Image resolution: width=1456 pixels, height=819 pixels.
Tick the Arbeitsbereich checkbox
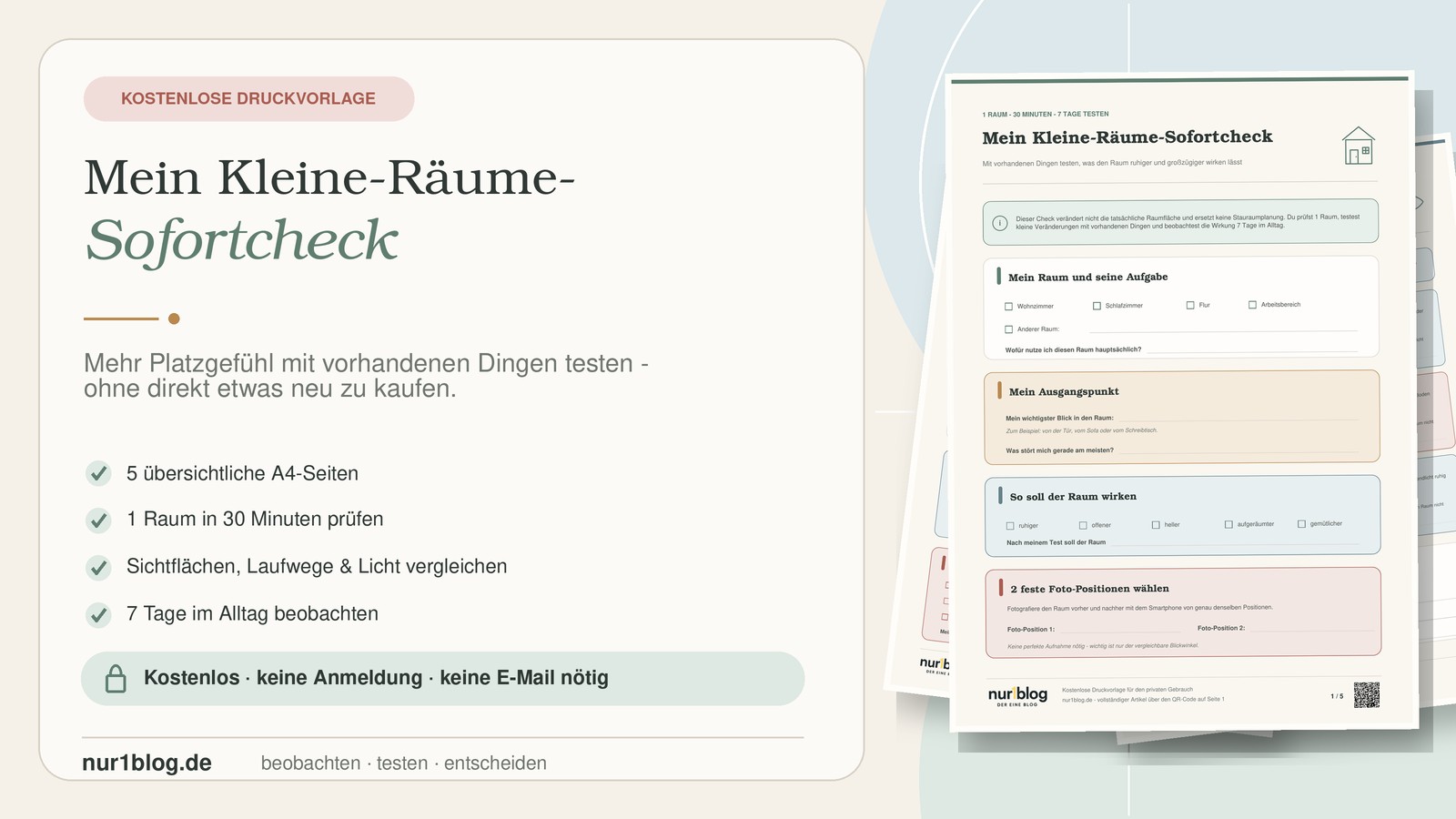click(x=1252, y=305)
